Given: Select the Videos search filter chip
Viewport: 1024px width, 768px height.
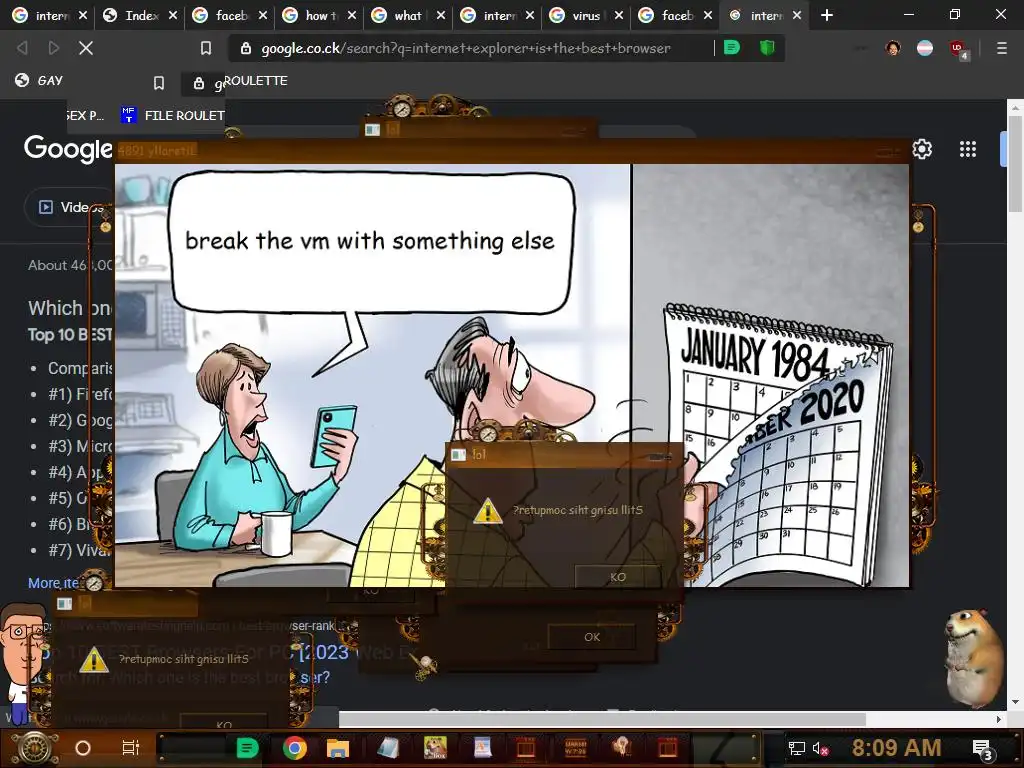Looking at the screenshot, I should click(x=71, y=207).
